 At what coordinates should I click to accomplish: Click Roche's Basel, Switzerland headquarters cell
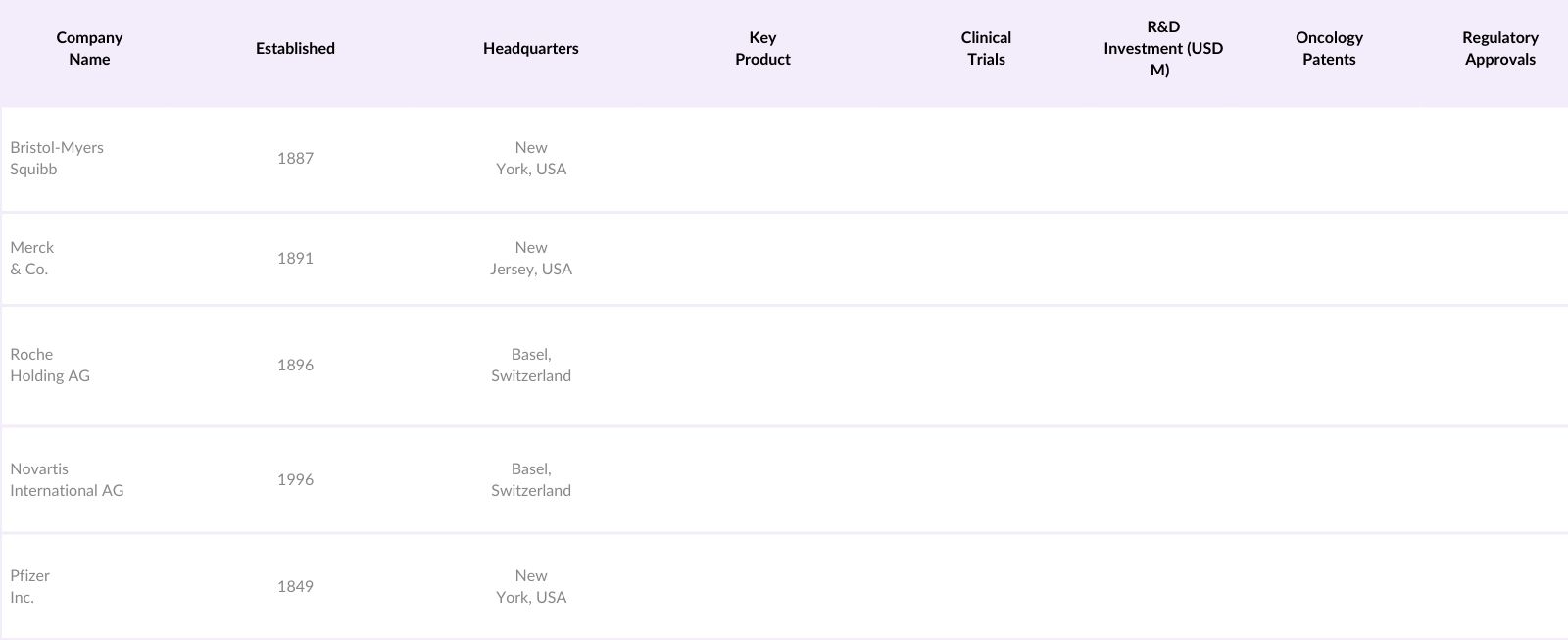pyautogui.click(x=530, y=366)
